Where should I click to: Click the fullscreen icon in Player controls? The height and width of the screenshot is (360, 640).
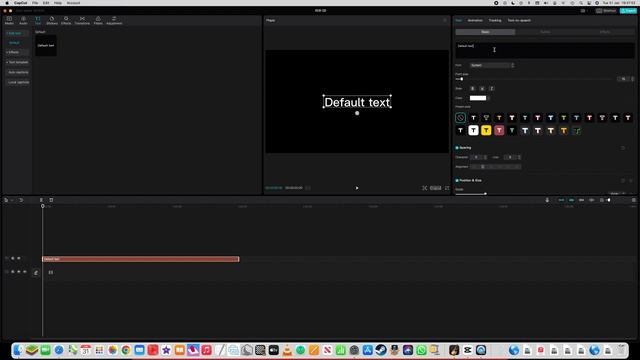[x=447, y=188]
